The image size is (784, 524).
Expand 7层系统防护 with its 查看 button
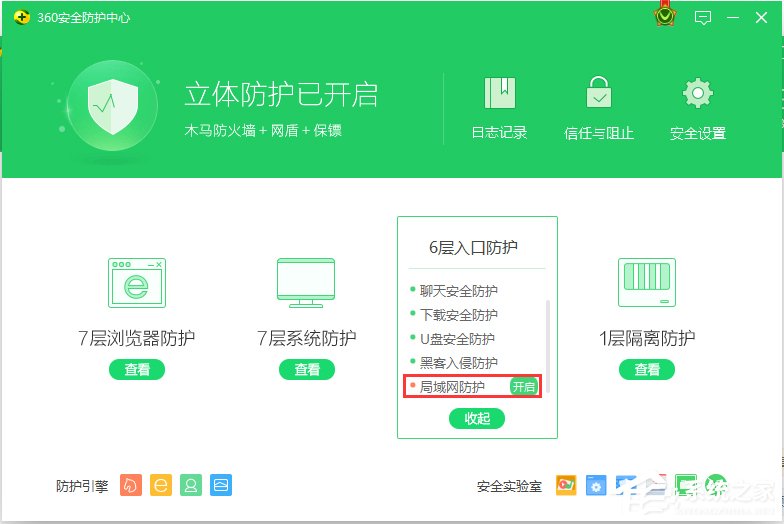click(x=307, y=370)
